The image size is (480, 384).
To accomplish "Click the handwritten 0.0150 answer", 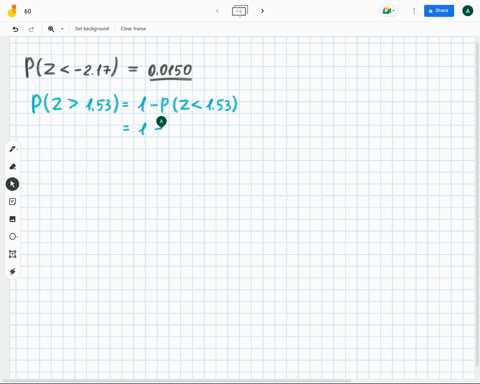I will click(170, 71).
